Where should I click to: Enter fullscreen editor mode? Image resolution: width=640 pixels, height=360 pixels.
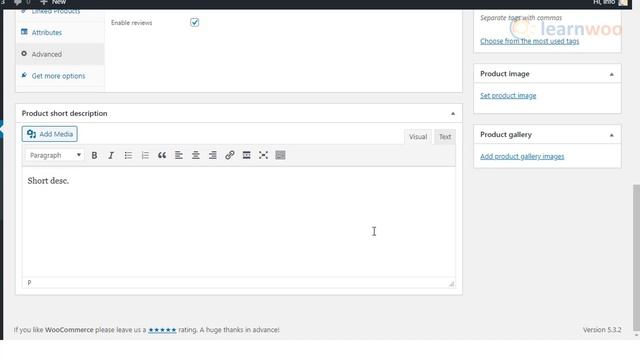pyautogui.click(x=263, y=155)
